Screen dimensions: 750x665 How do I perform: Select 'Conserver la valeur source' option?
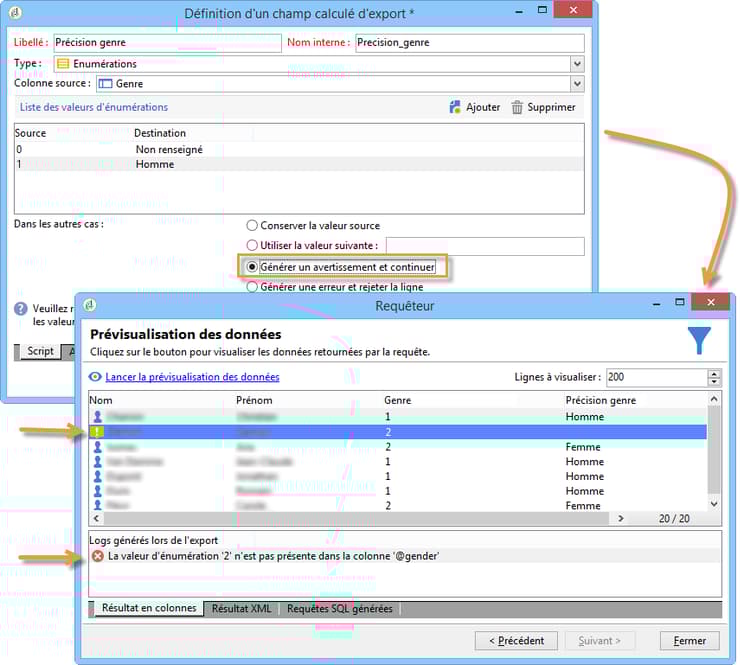tap(252, 225)
